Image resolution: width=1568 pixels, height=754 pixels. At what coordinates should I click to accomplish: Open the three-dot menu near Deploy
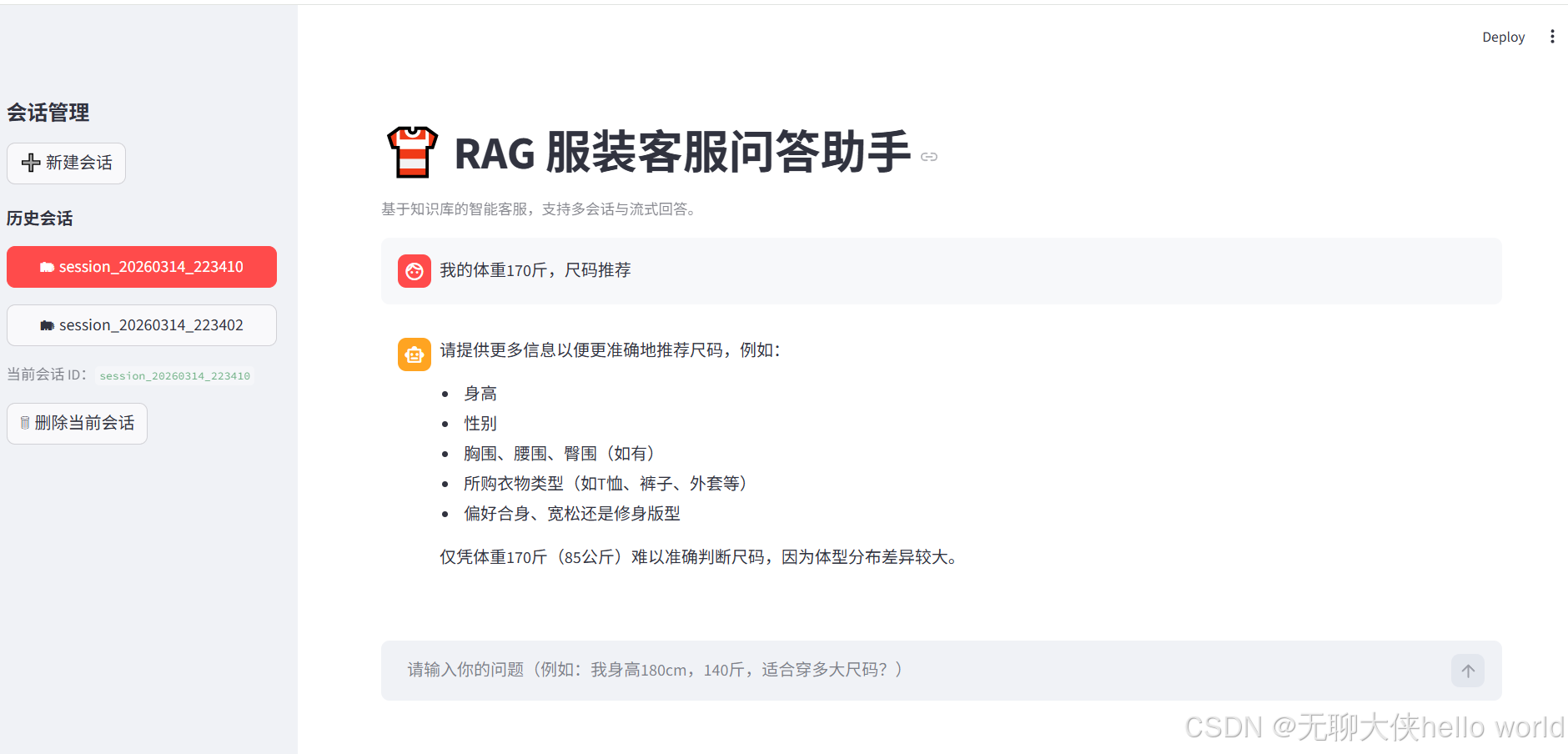[x=1552, y=36]
